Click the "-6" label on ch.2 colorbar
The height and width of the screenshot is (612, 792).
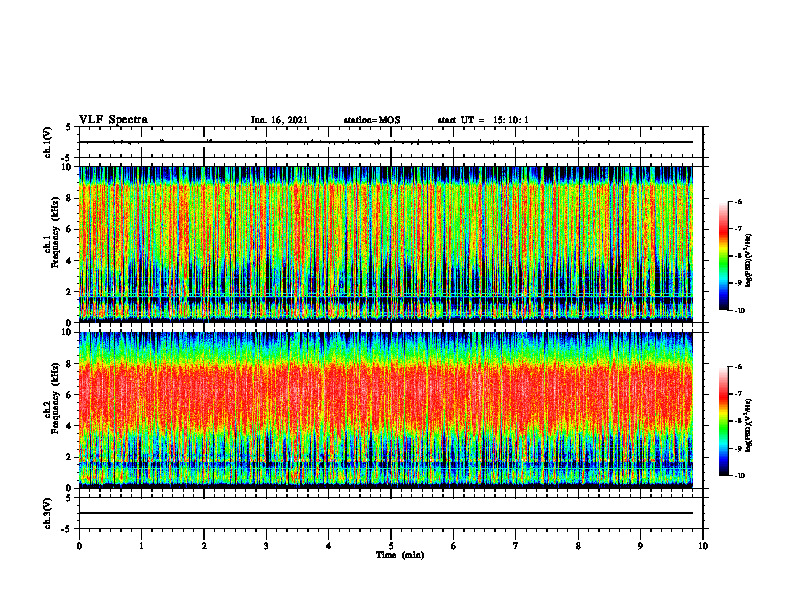[738, 367]
